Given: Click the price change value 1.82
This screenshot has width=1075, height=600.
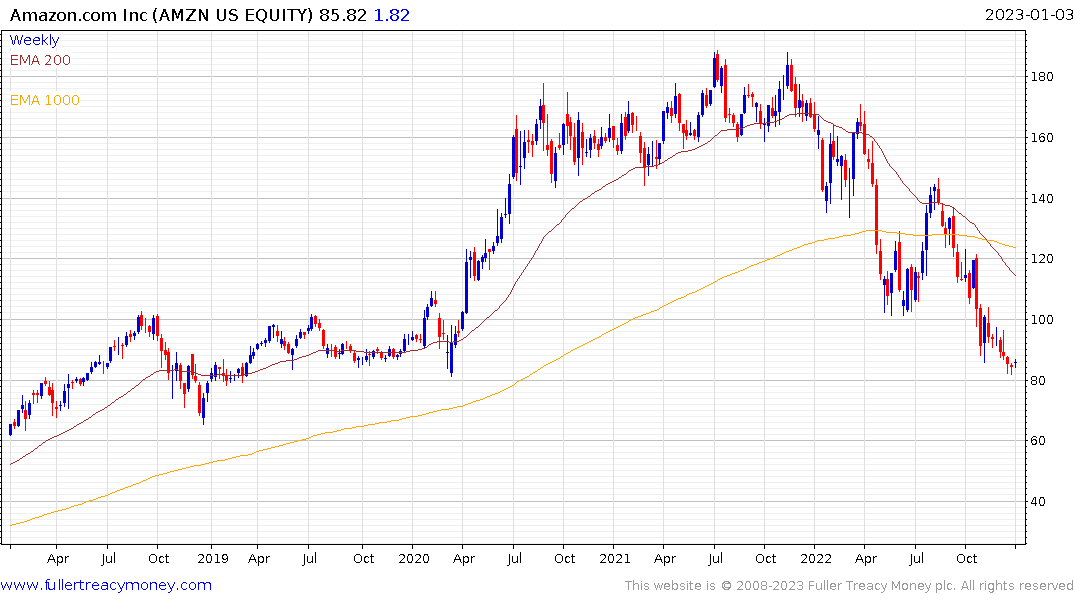Looking at the screenshot, I should click(x=391, y=14).
